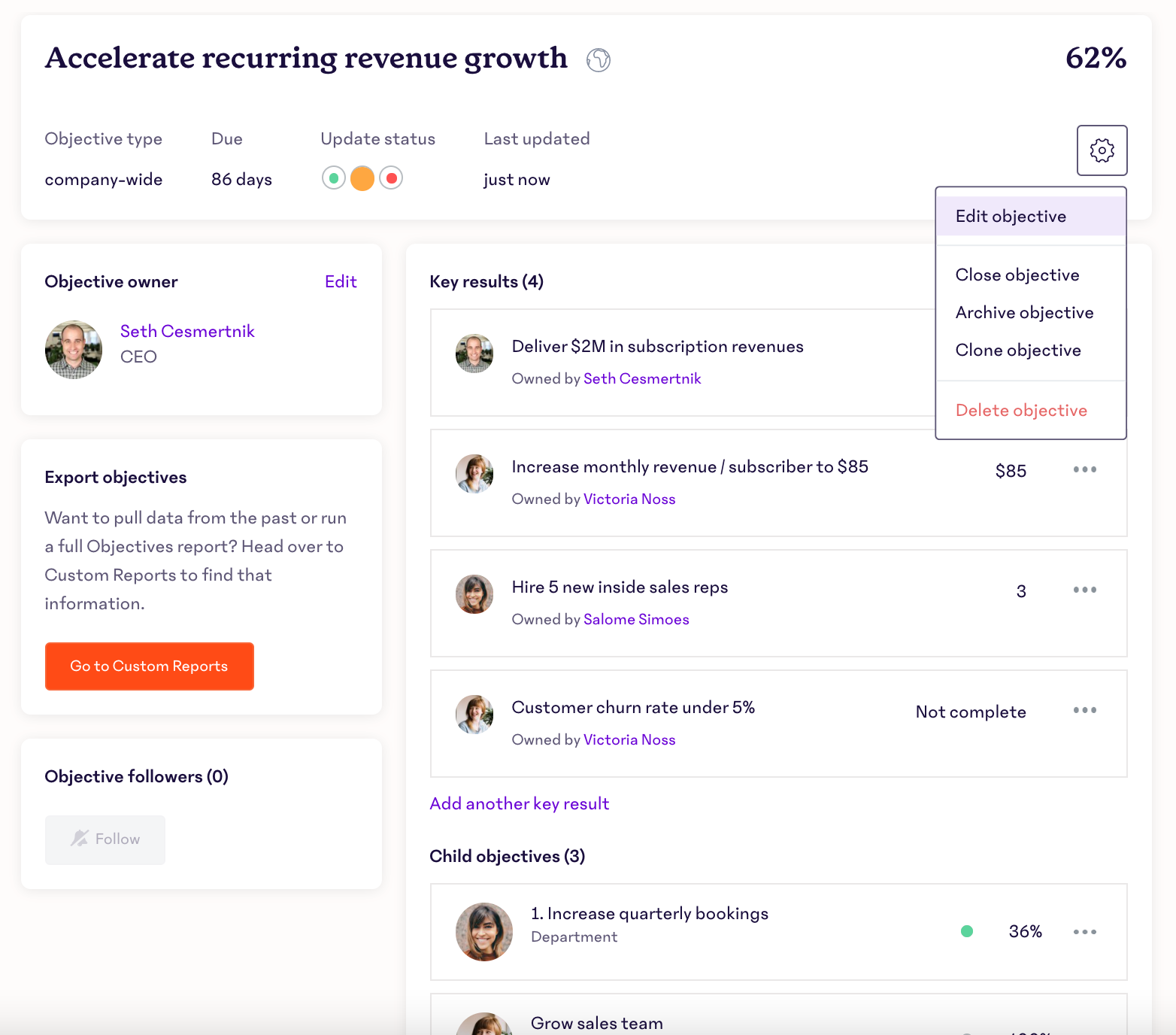Click the 36% progress value
Viewport: 1176px width, 1035px height.
(1026, 932)
